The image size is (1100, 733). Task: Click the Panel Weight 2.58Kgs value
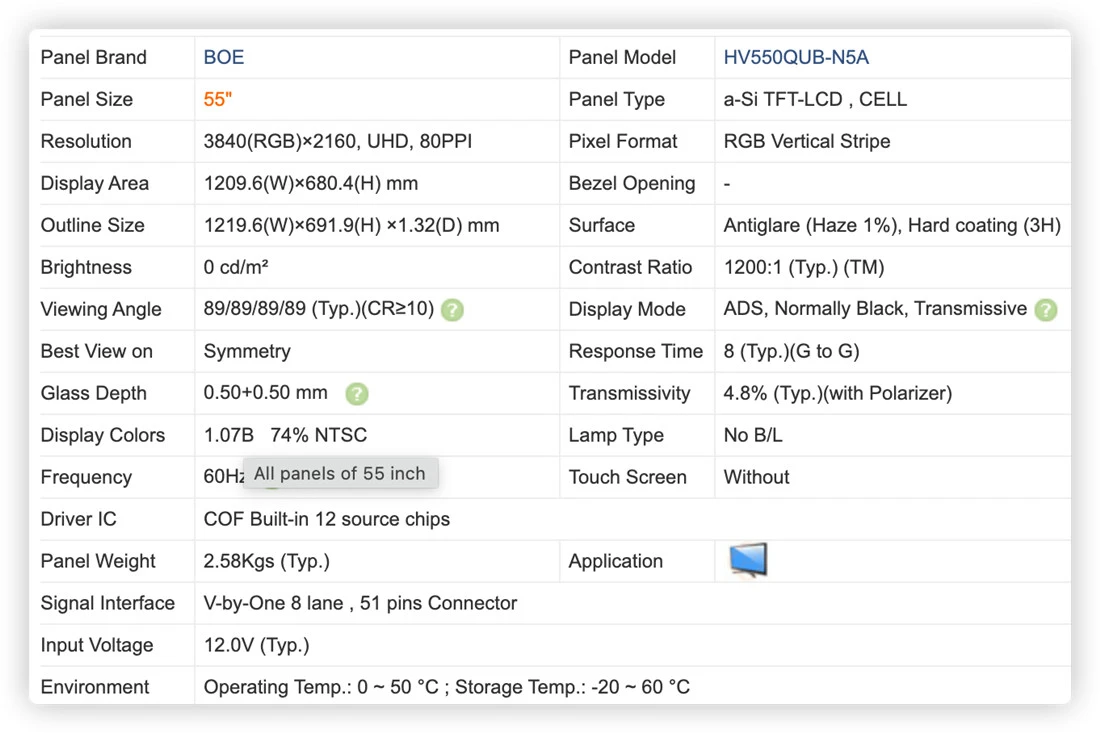[x=267, y=561]
